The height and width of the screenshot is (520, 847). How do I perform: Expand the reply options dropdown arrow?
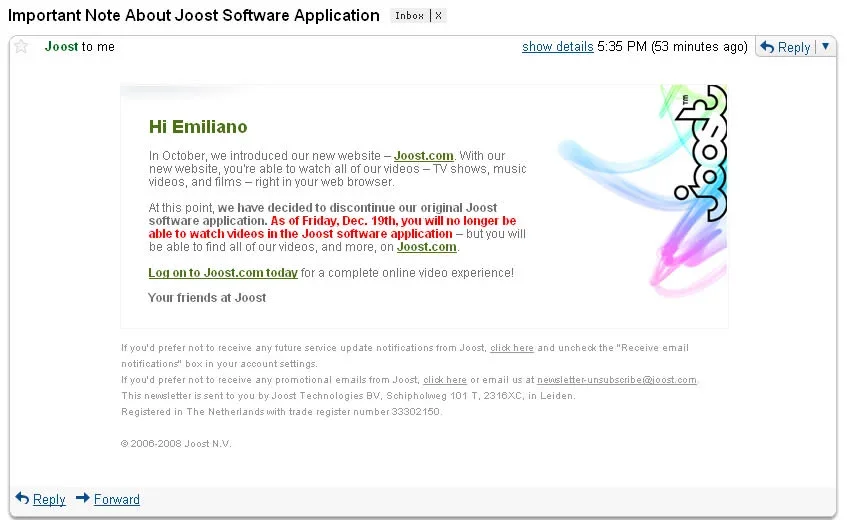[x=825, y=46]
